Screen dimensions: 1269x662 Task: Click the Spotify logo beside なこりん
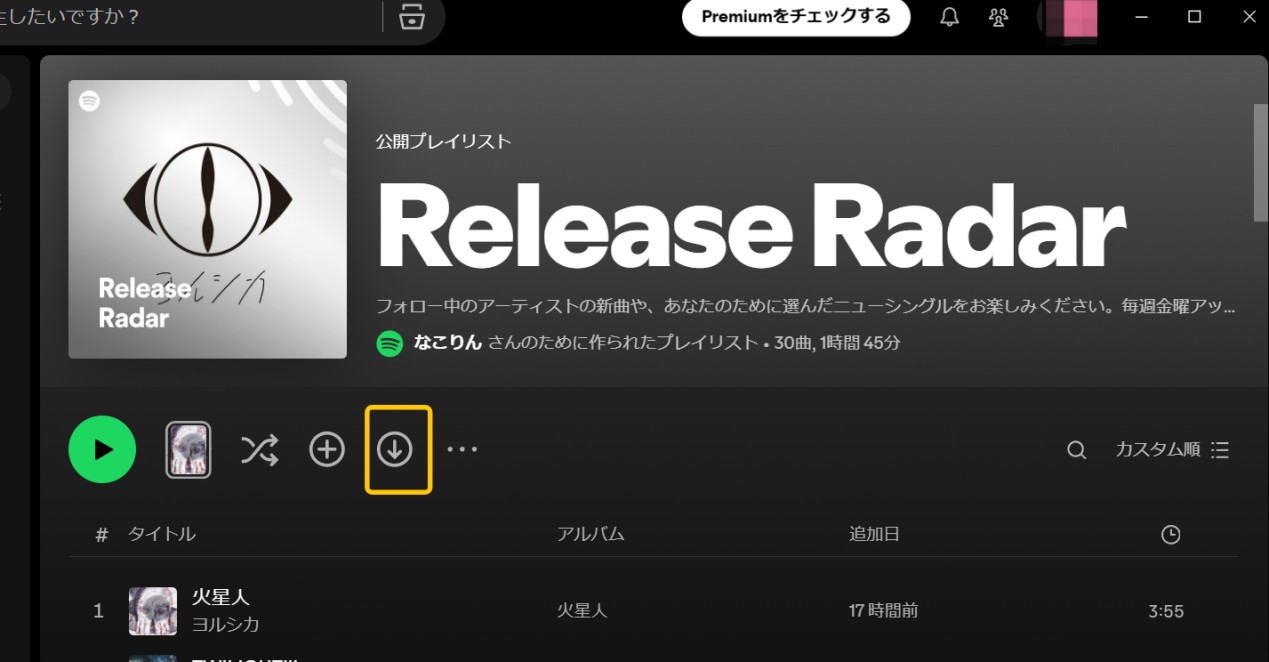point(389,343)
